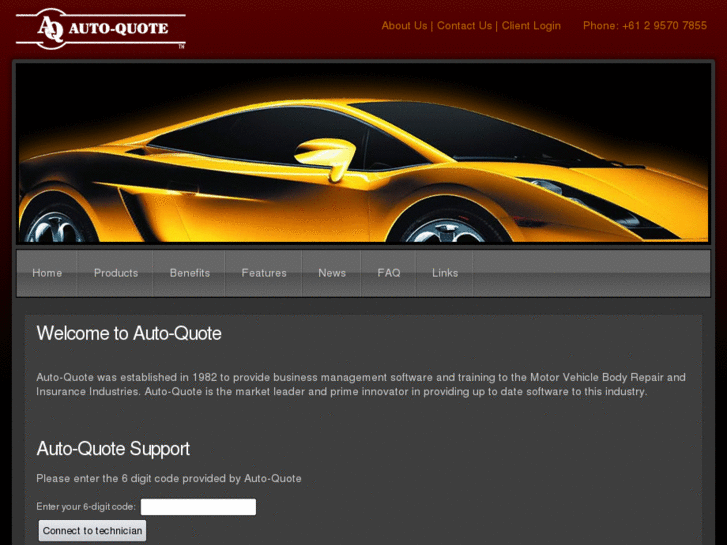
Task: Click the Welcome to Auto-Quote heading
Action: (129, 333)
